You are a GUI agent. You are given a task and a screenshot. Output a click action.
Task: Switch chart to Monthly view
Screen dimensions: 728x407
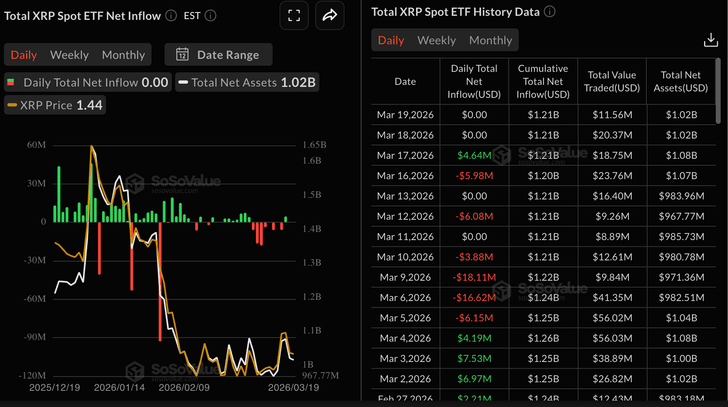click(x=124, y=55)
